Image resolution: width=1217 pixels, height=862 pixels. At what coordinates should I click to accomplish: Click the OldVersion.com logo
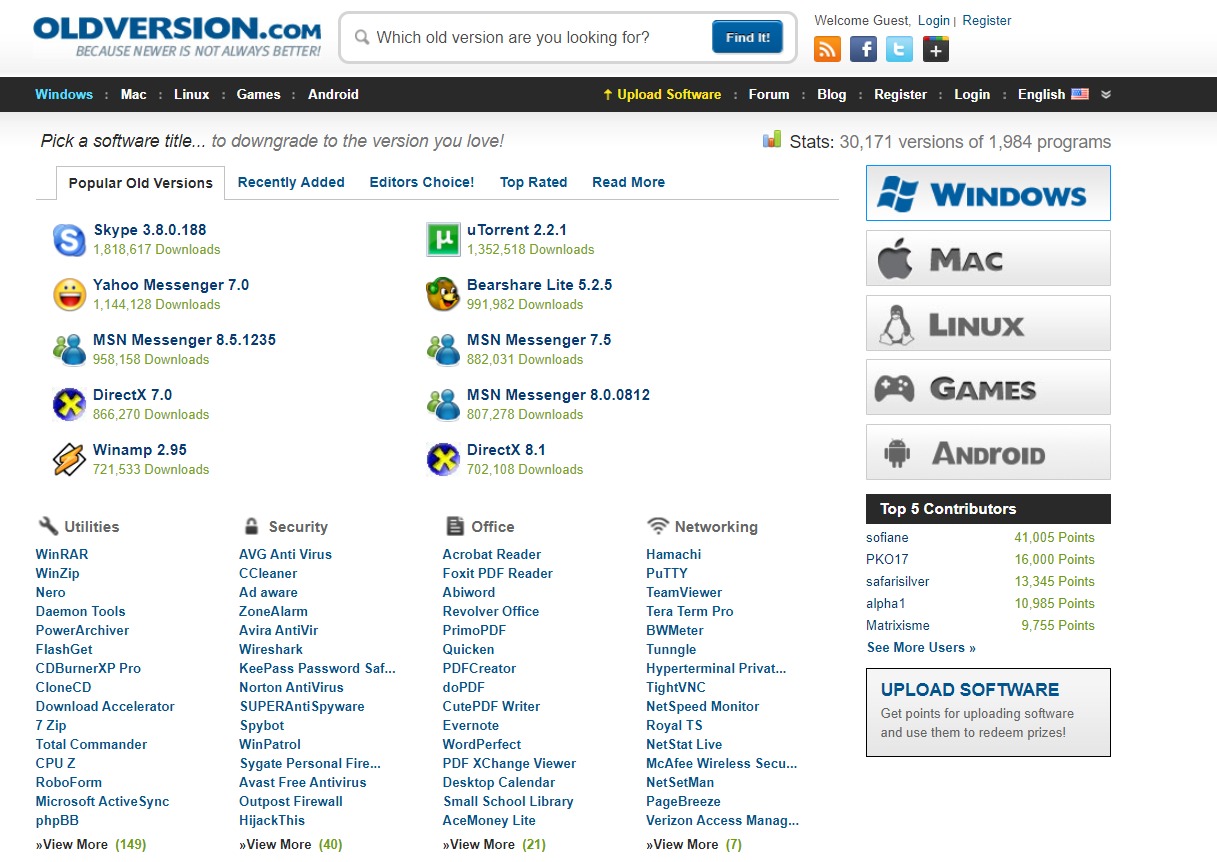177,37
